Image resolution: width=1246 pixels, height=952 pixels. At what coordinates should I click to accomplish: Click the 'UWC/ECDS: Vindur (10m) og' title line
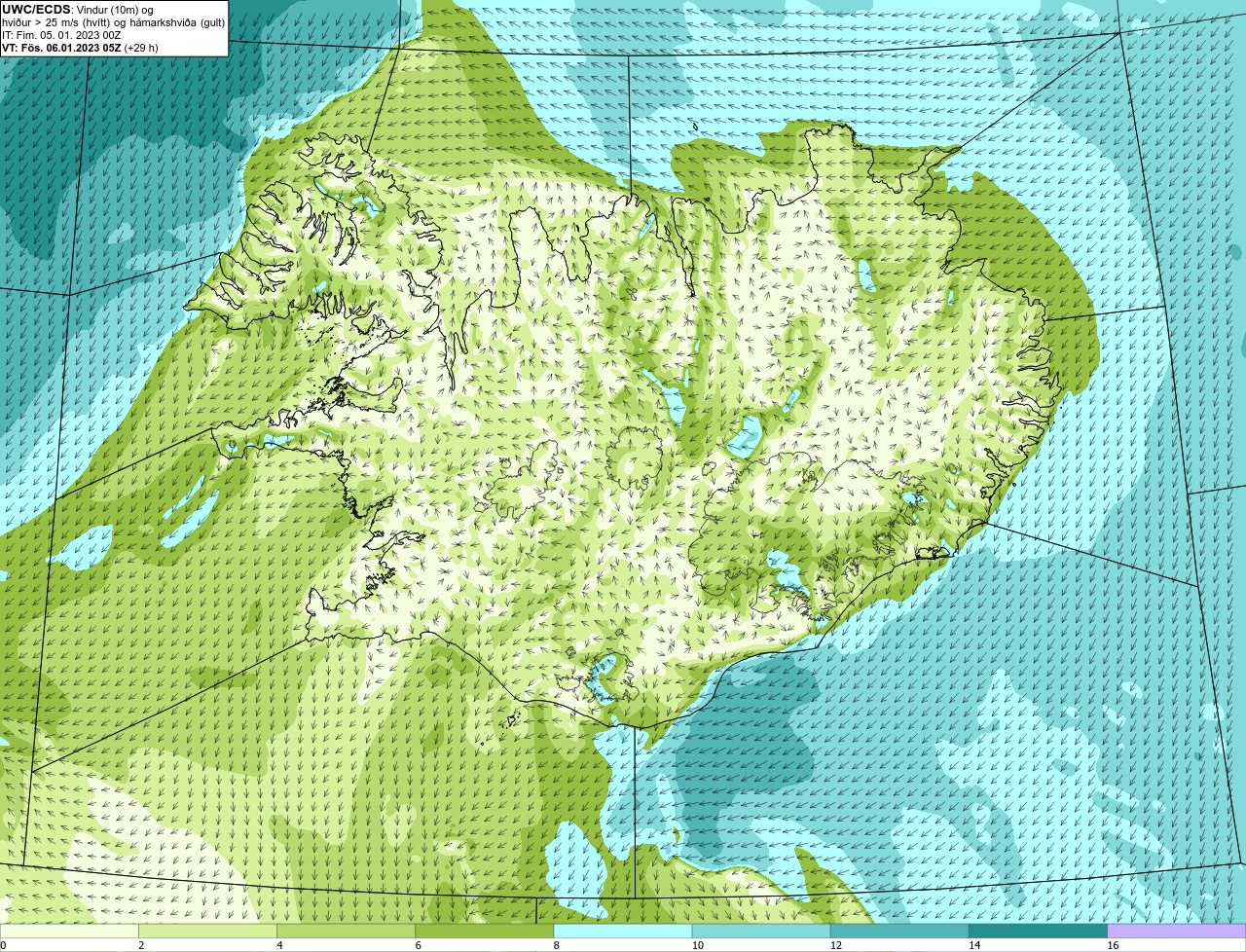click(x=78, y=10)
